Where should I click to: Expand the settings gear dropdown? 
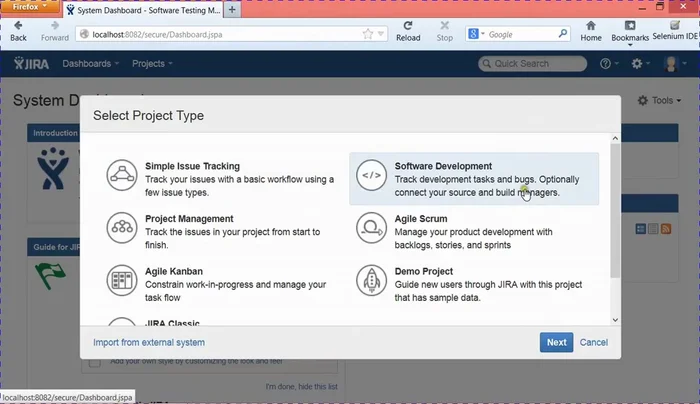coord(640,64)
